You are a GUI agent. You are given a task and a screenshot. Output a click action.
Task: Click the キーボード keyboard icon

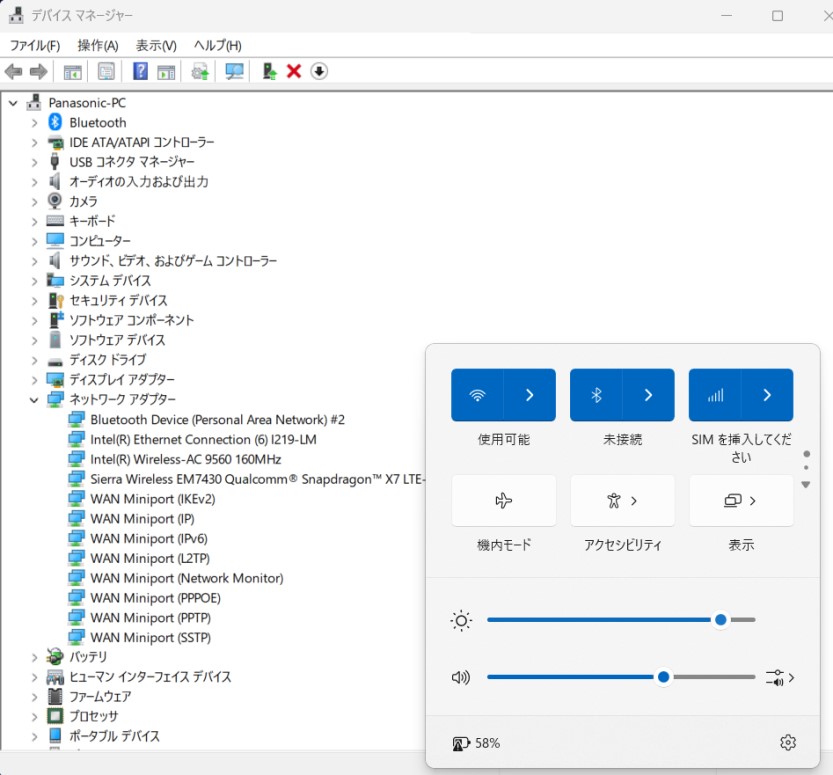[55, 220]
